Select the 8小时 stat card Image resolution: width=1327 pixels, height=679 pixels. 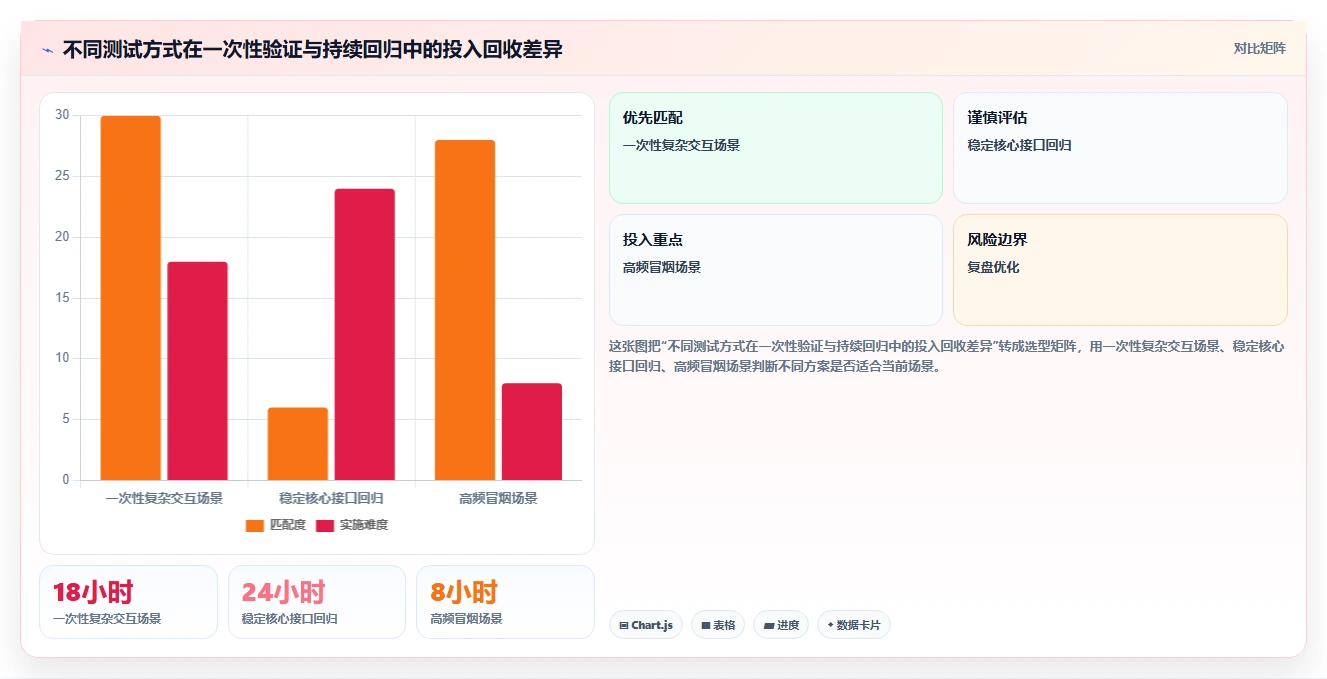[x=505, y=602]
